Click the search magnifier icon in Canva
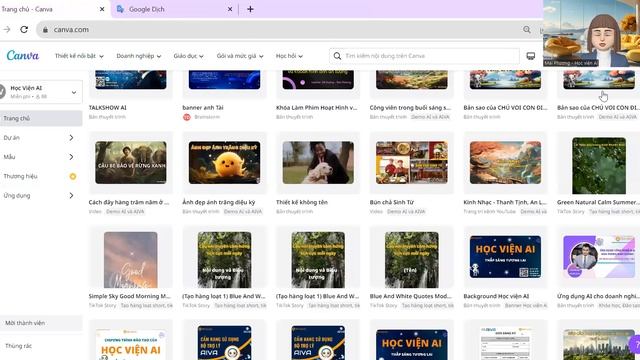640x360 pixels. [337, 56]
